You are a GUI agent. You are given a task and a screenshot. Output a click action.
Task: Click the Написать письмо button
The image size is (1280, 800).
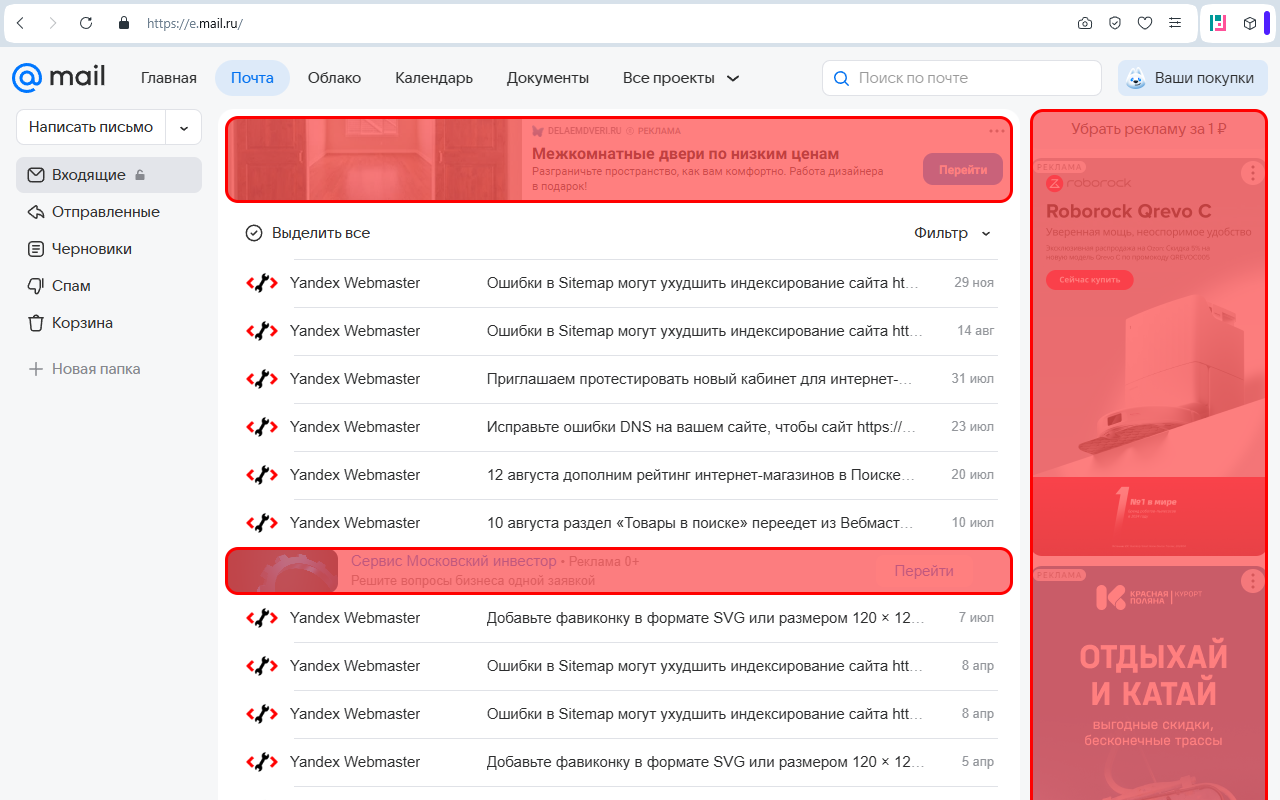(91, 128)
